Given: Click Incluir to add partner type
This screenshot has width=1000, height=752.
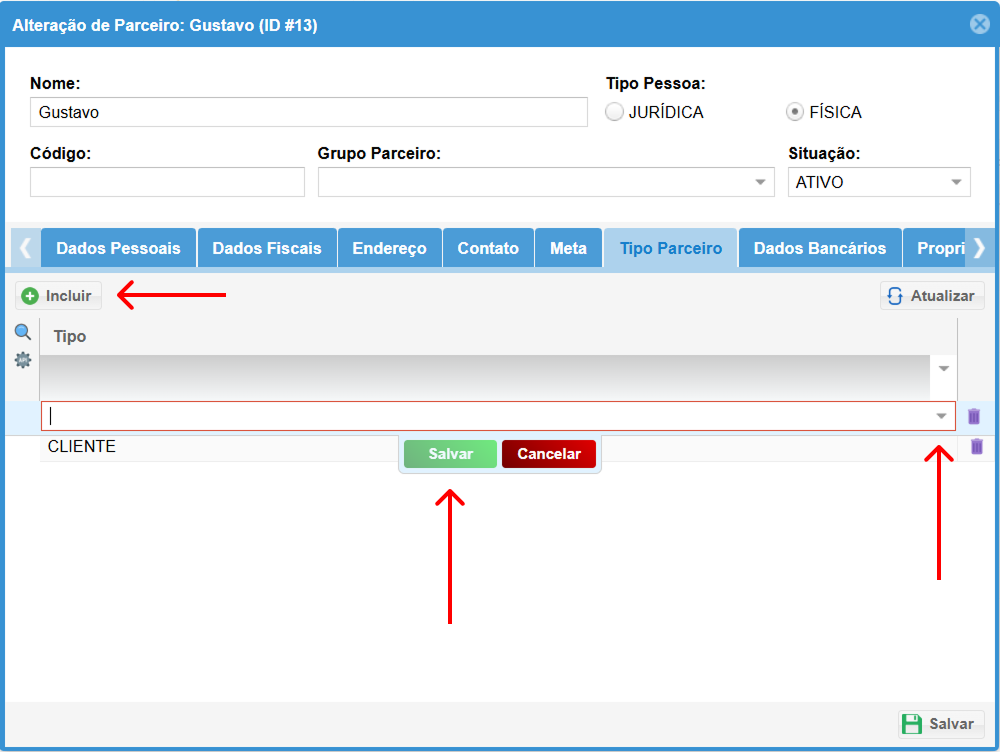Looking at the screenshot, I should [58, 296].
